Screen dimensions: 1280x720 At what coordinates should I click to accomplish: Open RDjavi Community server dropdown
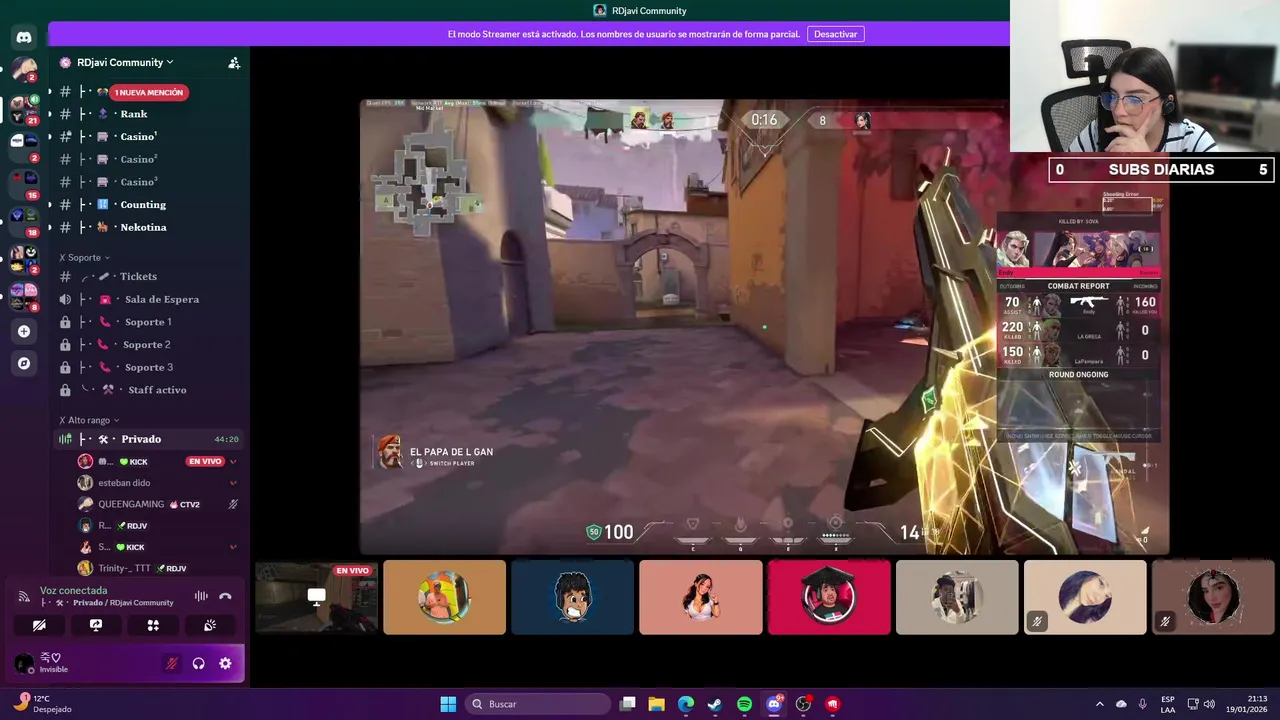pos(125,62)
